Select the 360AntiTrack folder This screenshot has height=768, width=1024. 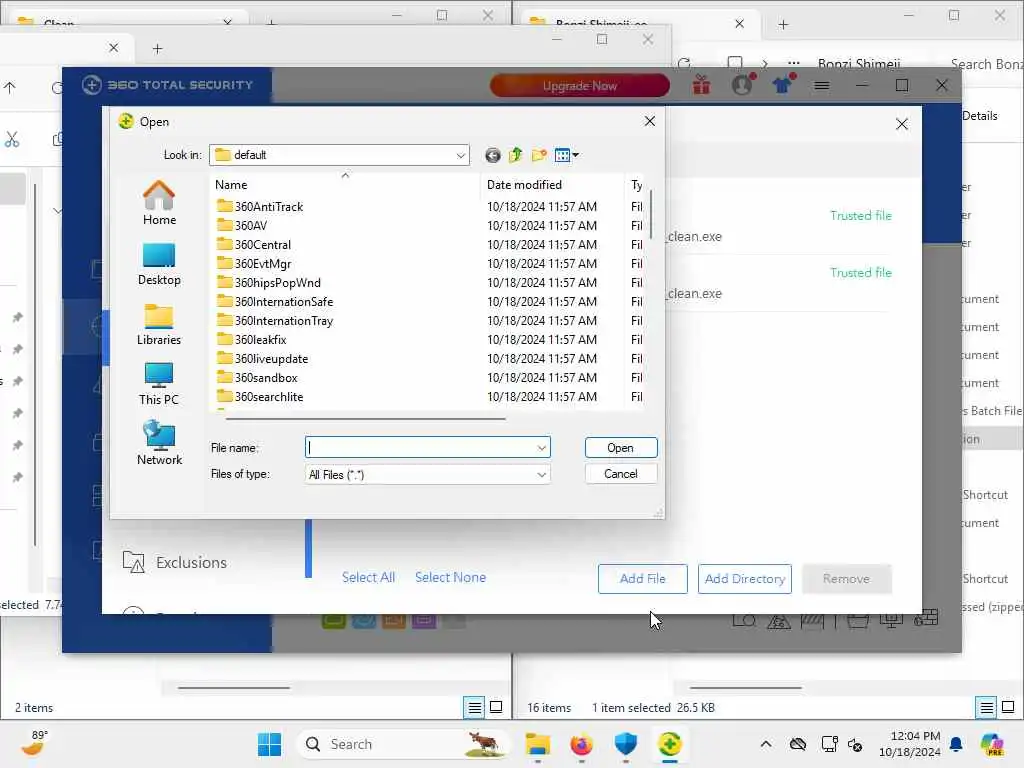[260, 206]
